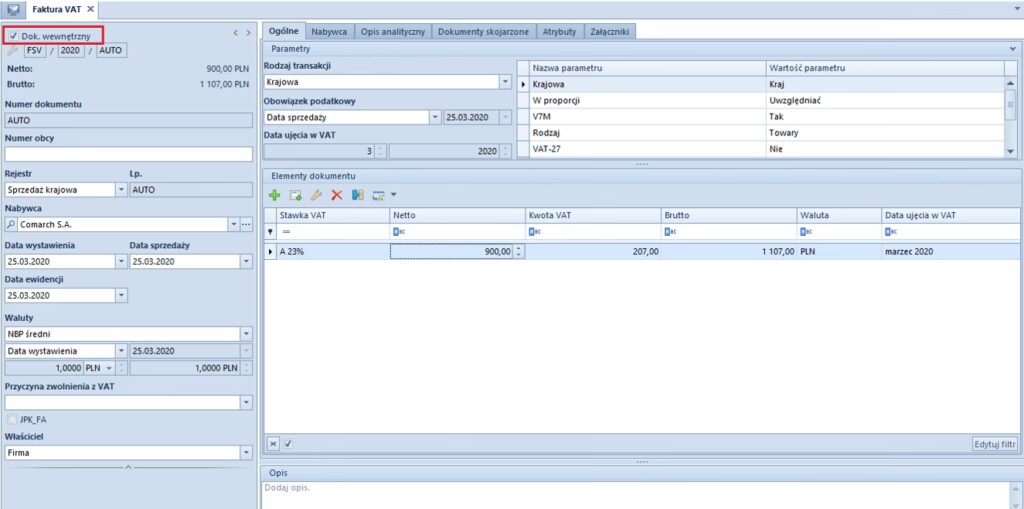Click the Numer obcy input field

coord(128,154)
